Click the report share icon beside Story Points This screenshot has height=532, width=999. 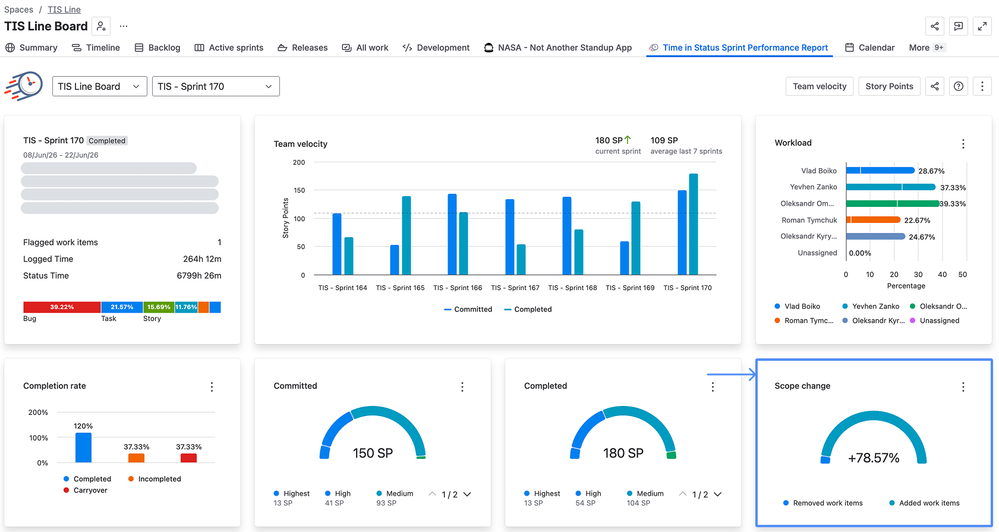click(935, 86)
